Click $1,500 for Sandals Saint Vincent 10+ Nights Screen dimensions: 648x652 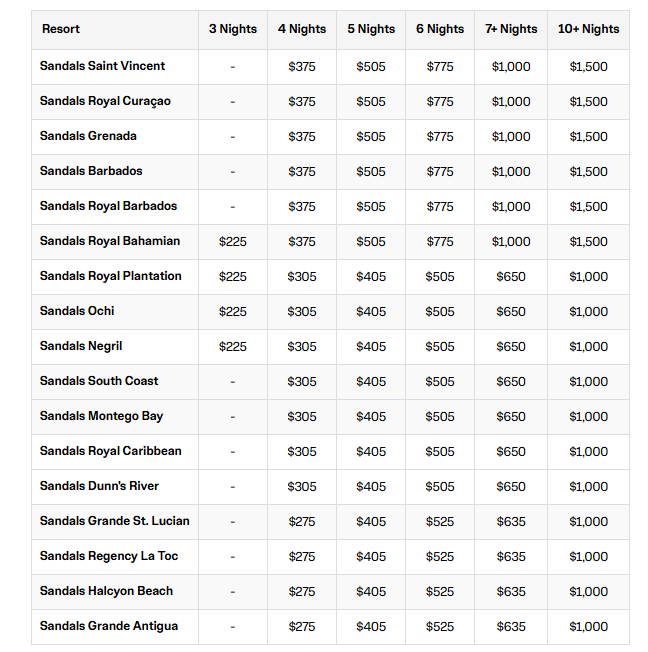coord(589,67)
